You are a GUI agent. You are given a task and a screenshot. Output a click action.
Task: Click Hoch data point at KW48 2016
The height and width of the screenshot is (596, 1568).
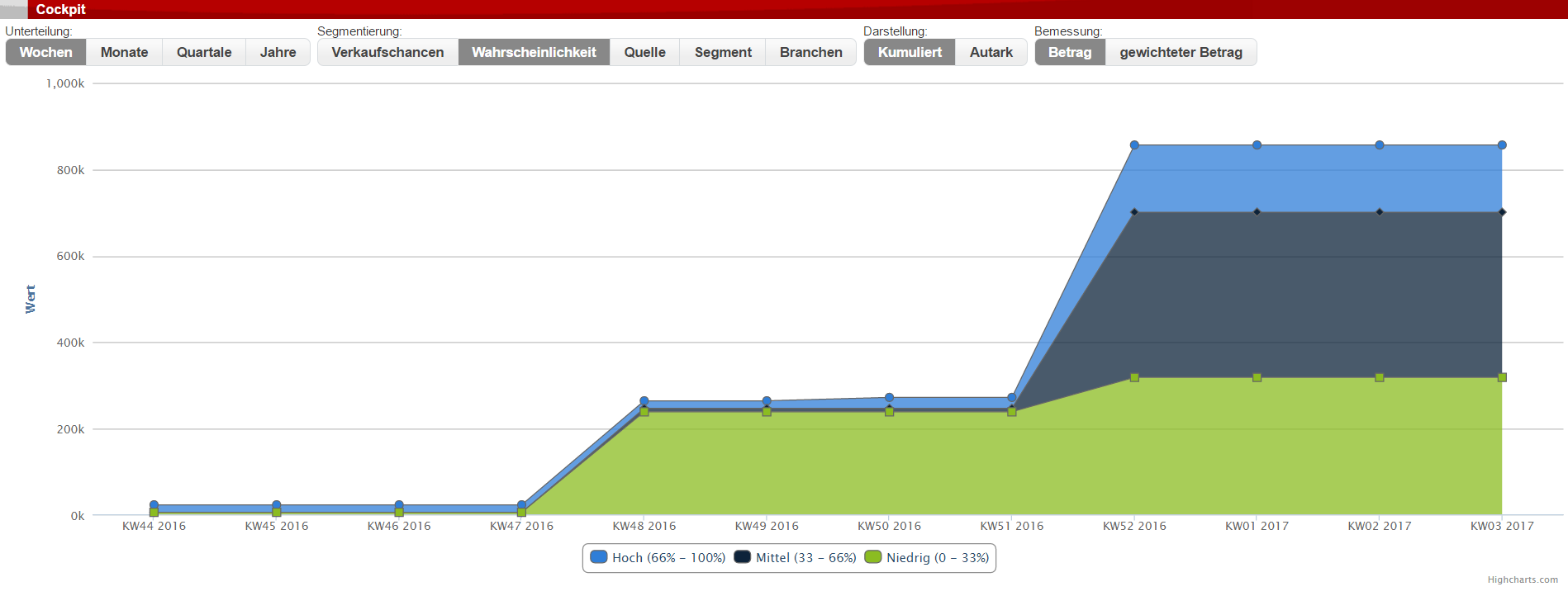pyautogui.click(x=644, y=401)
